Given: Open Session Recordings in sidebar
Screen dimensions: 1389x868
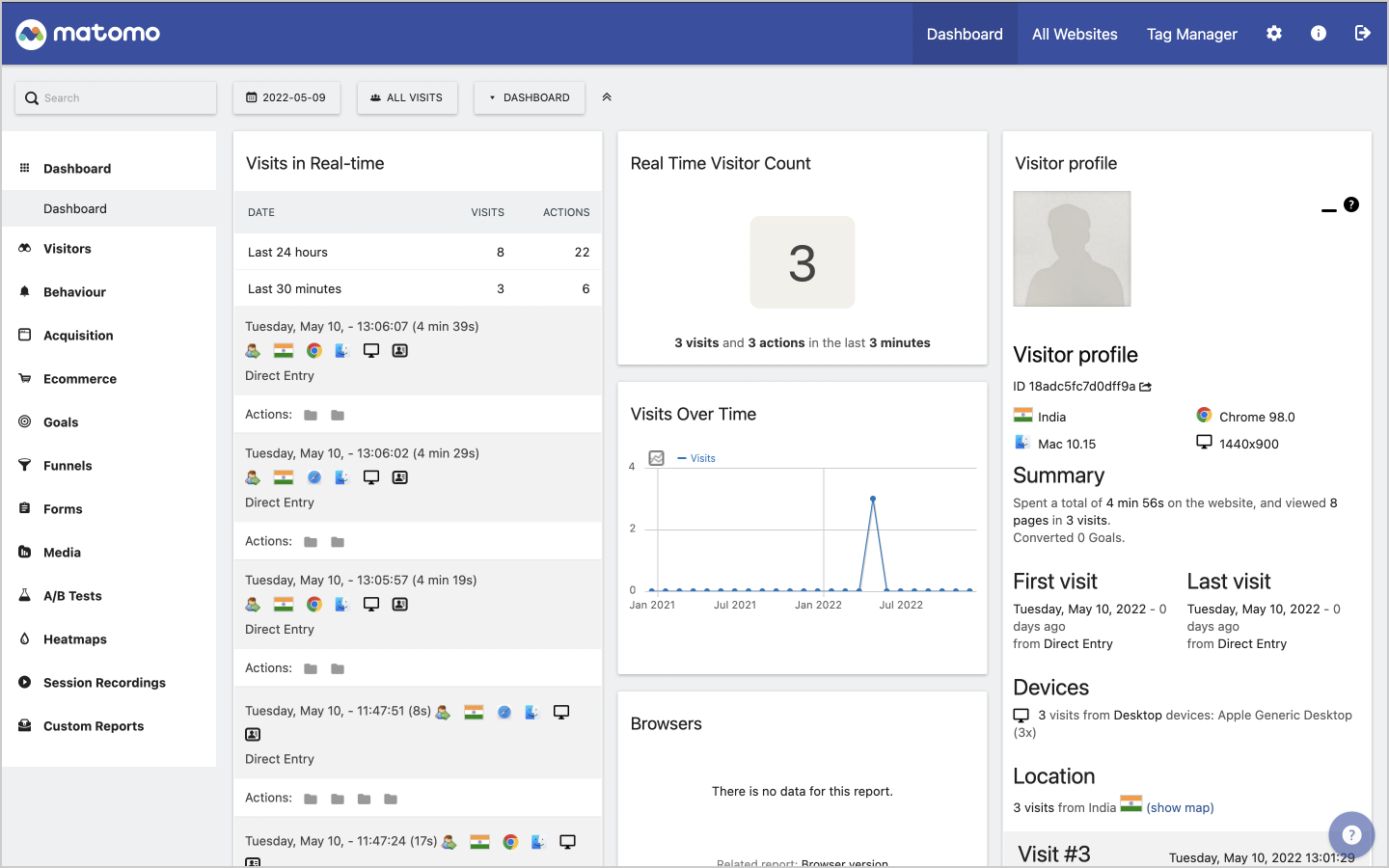Looking at the screenshot, I should [x=104, y=683].
